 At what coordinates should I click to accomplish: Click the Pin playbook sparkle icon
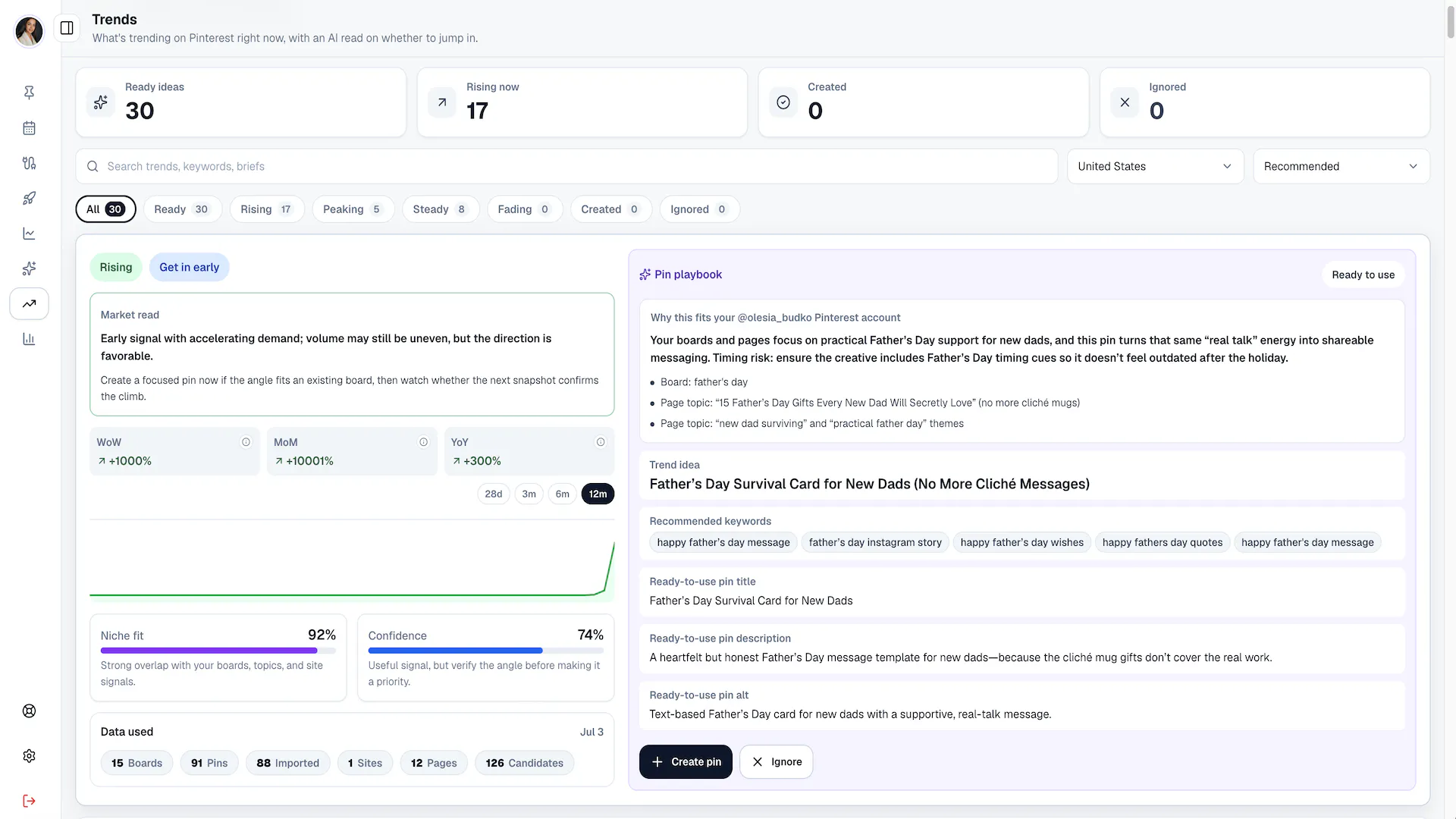[645, 275]
